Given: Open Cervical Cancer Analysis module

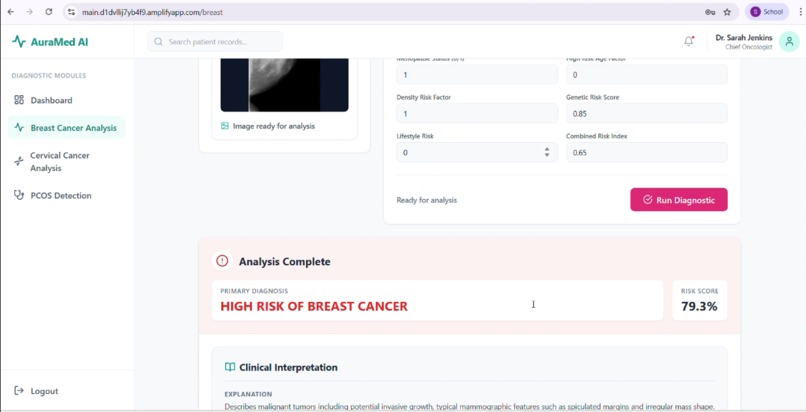Looking at the screenshot, I should [67, 161].
